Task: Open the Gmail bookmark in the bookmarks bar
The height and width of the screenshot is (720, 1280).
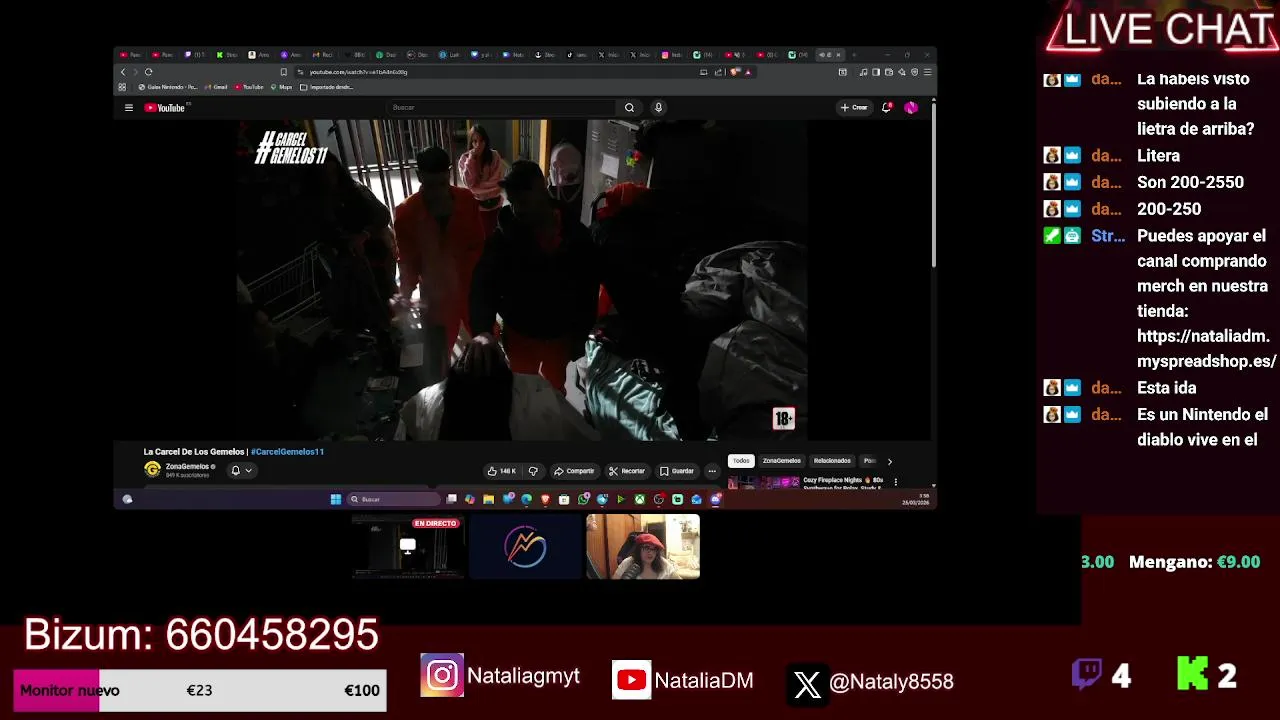Action: (215, 87)
